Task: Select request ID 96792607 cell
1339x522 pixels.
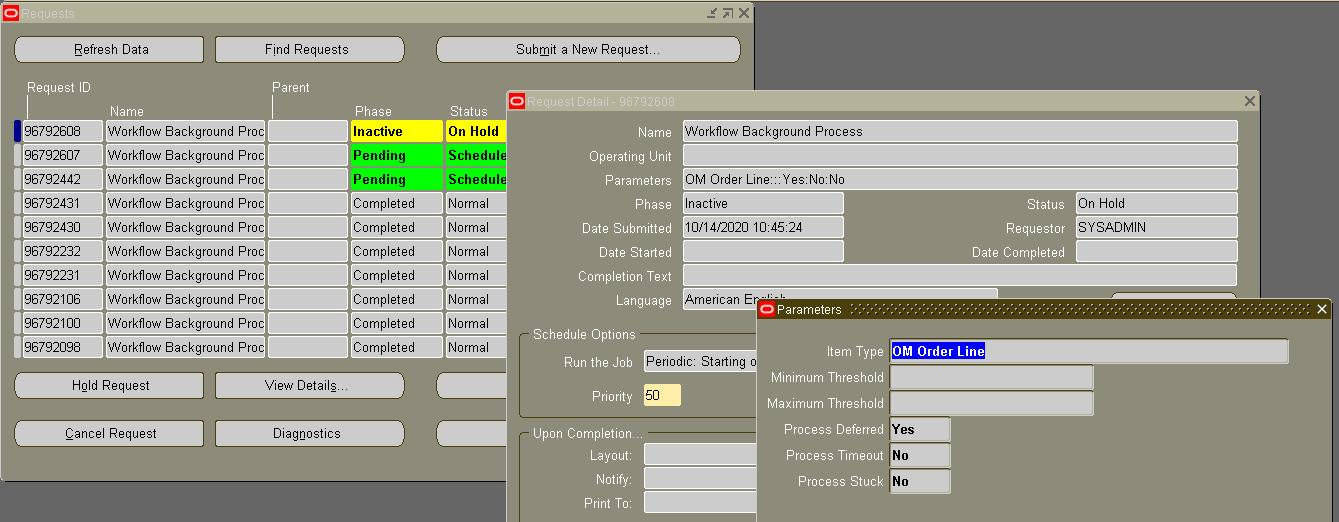Action: pos(63,155)
